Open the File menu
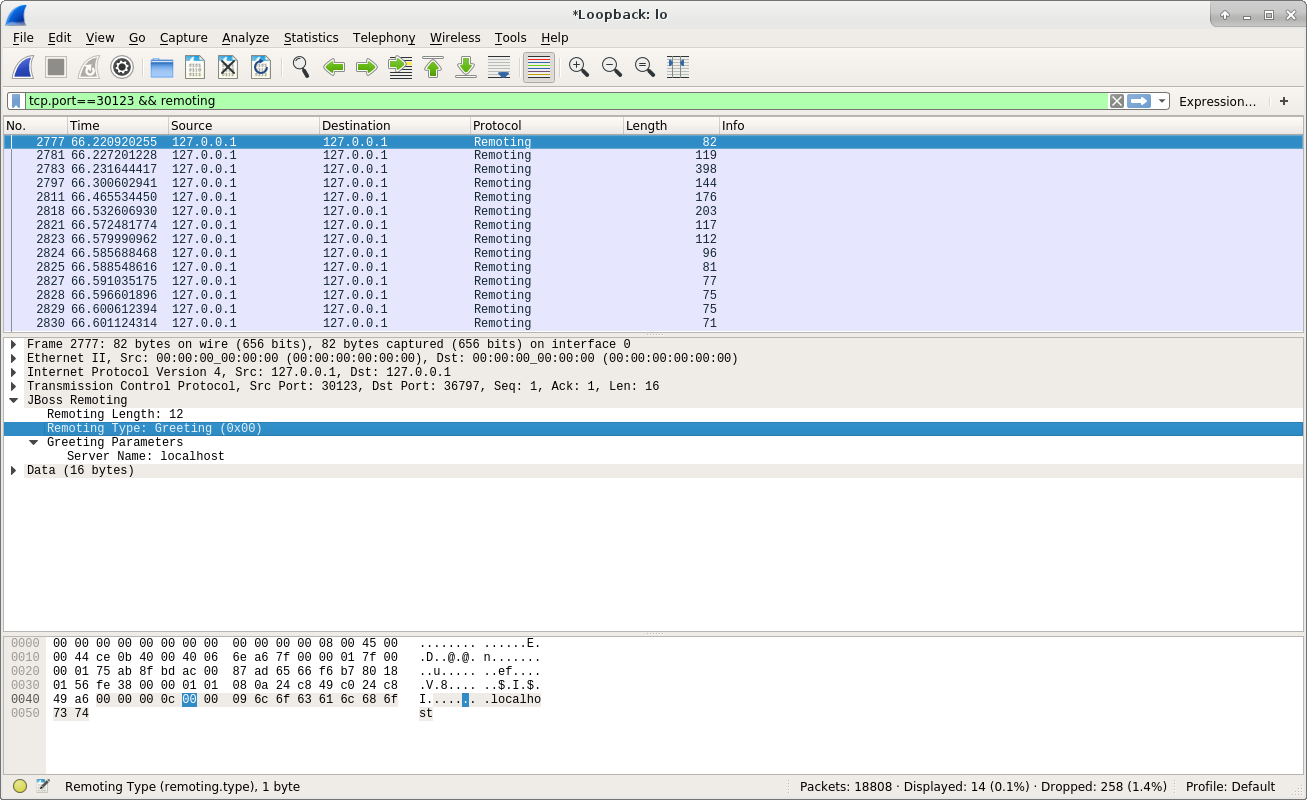The width and height of the screenshot is (1307, 800). coord(23,37)
